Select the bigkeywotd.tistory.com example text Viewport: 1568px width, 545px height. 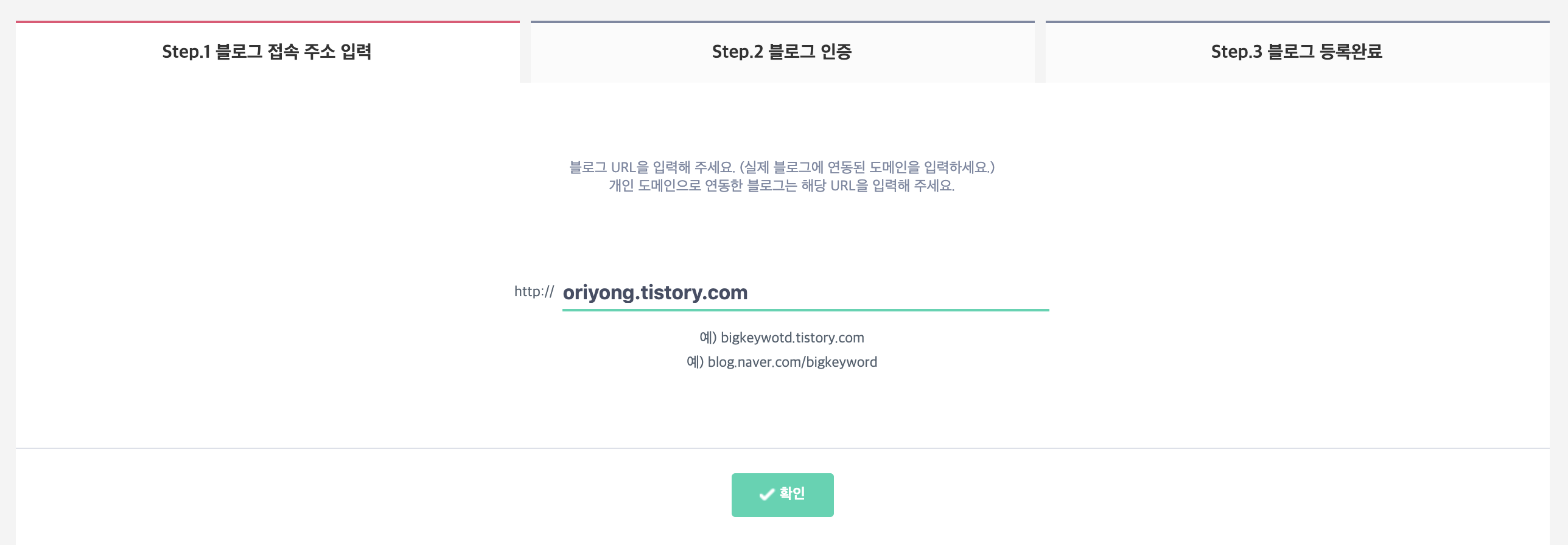tap(792, 338)
